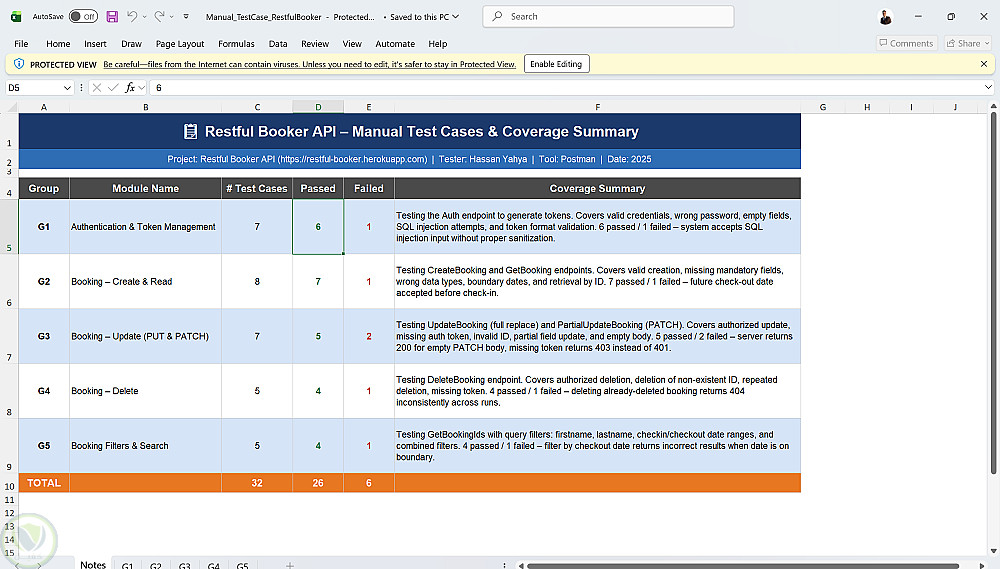Switch to the G3 sheet tab

[x=184, y=565]
